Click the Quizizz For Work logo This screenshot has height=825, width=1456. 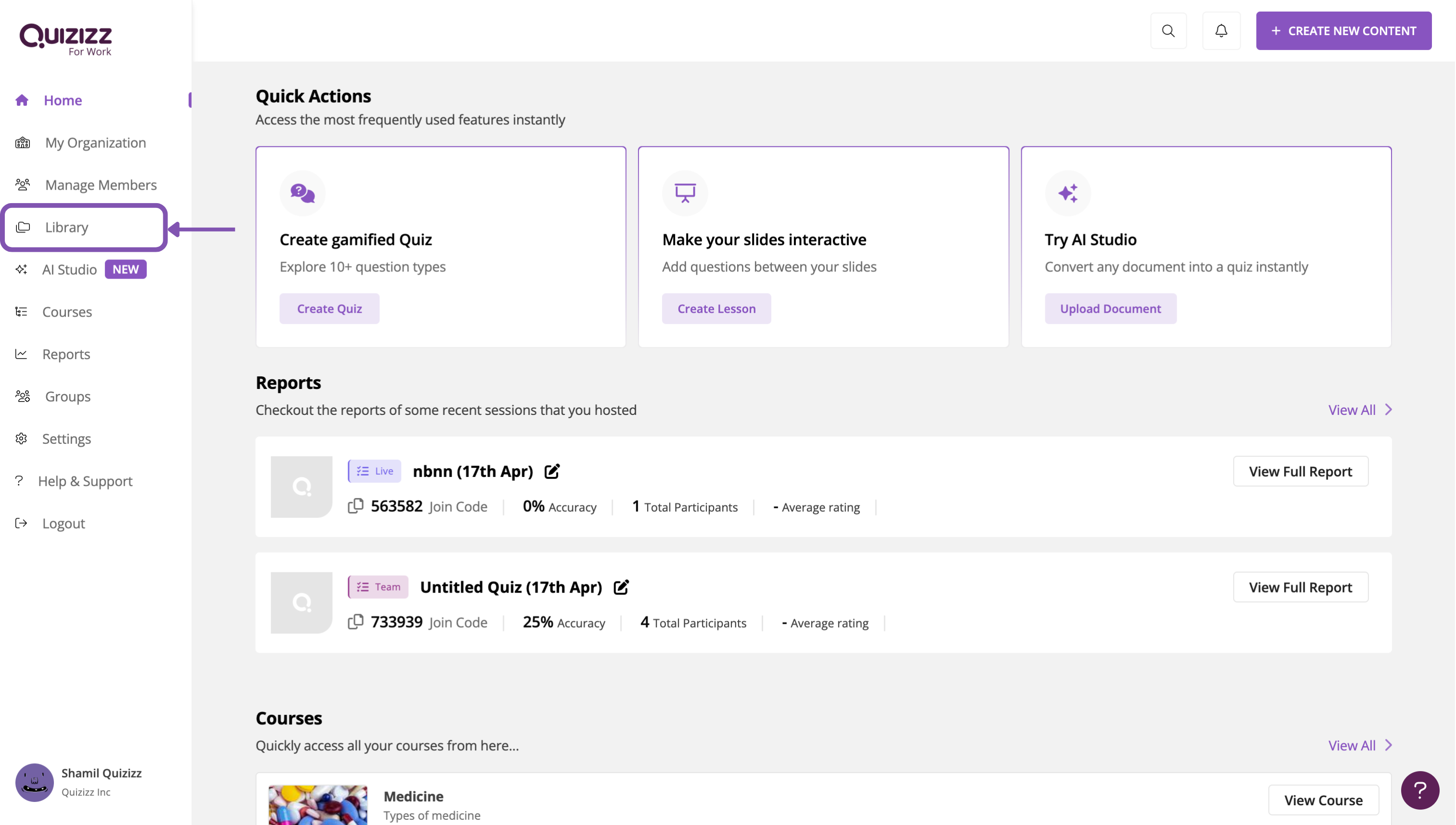coord(66,39)
